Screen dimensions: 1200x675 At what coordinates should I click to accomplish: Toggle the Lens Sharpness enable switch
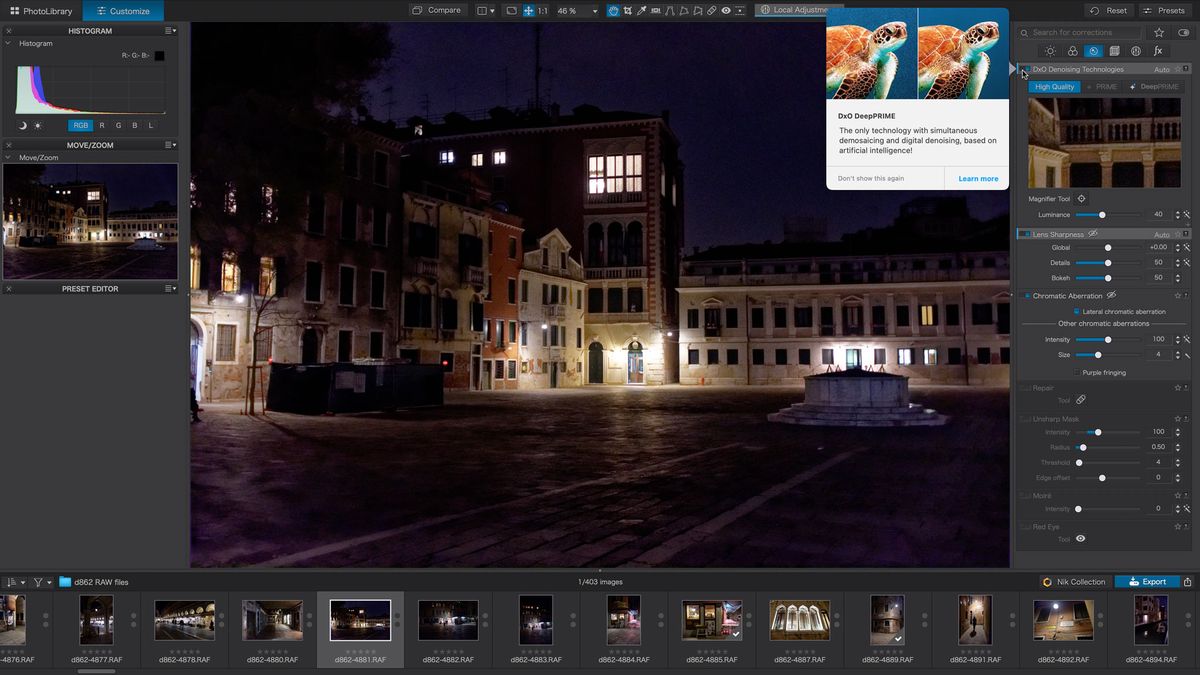pos(1025,234)
